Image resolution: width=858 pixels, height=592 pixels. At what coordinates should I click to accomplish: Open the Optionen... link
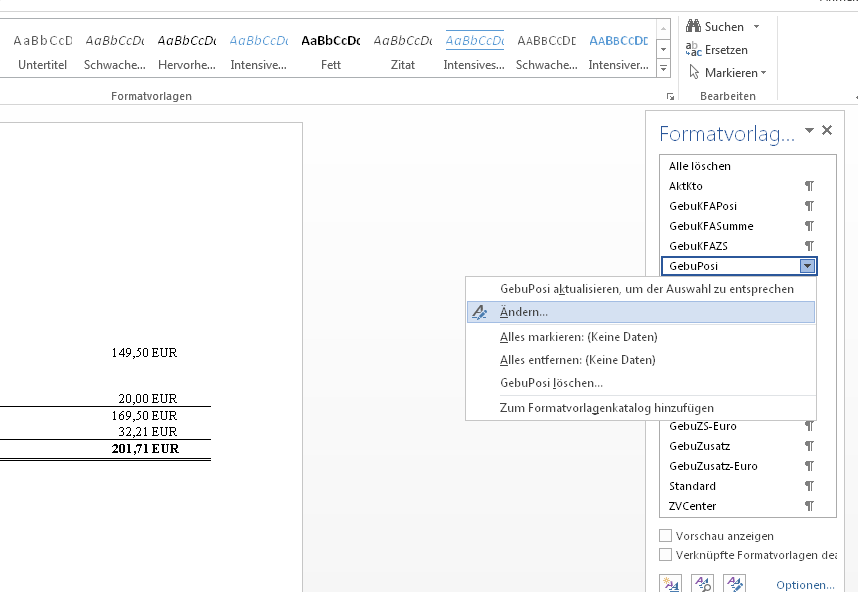click(x=804, y=585)
